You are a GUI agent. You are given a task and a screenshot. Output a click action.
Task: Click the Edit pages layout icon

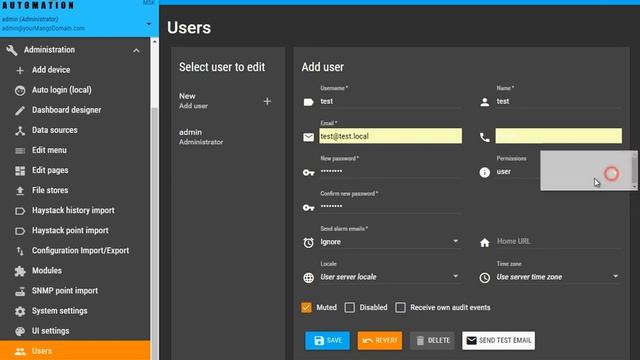(20, 171)
